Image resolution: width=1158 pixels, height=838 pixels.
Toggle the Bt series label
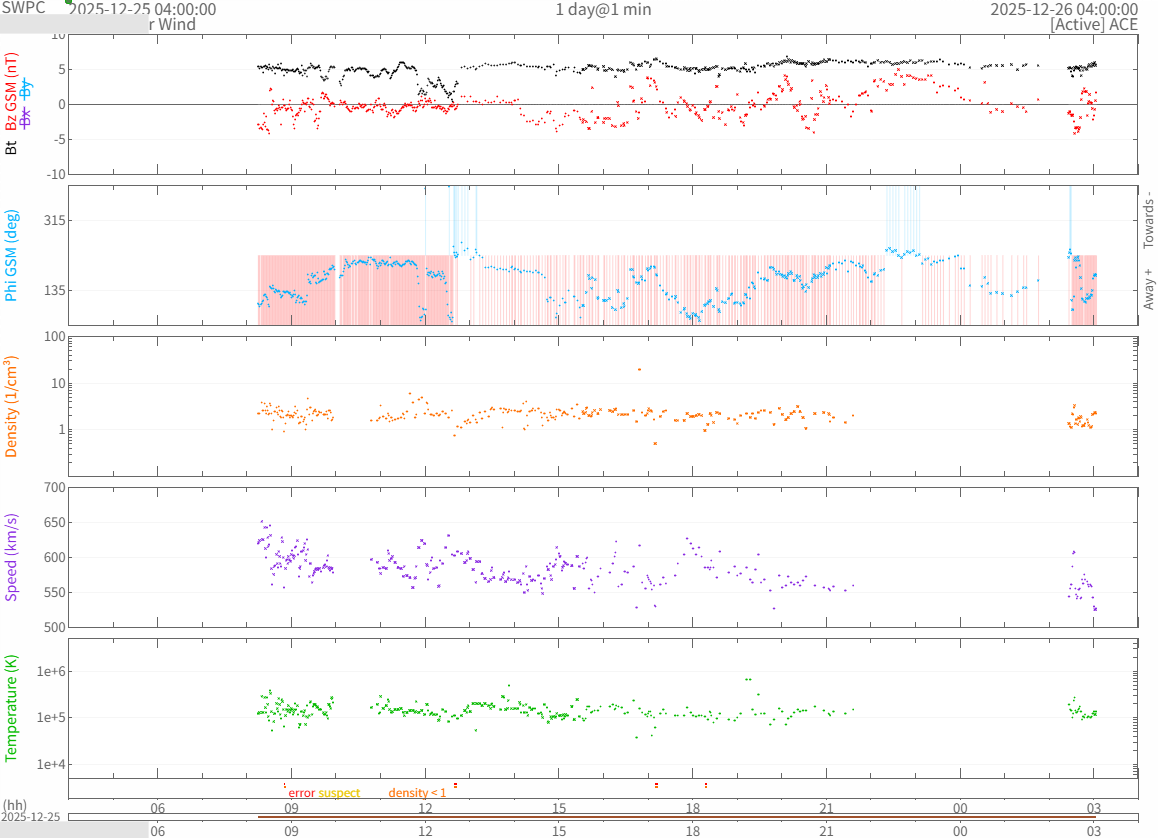(11, 147)
